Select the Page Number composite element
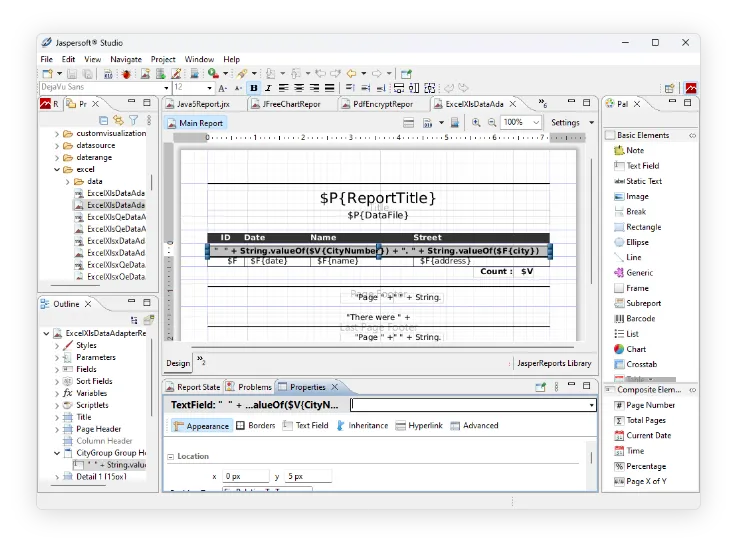738x550 pixels. tap(650, 405)
